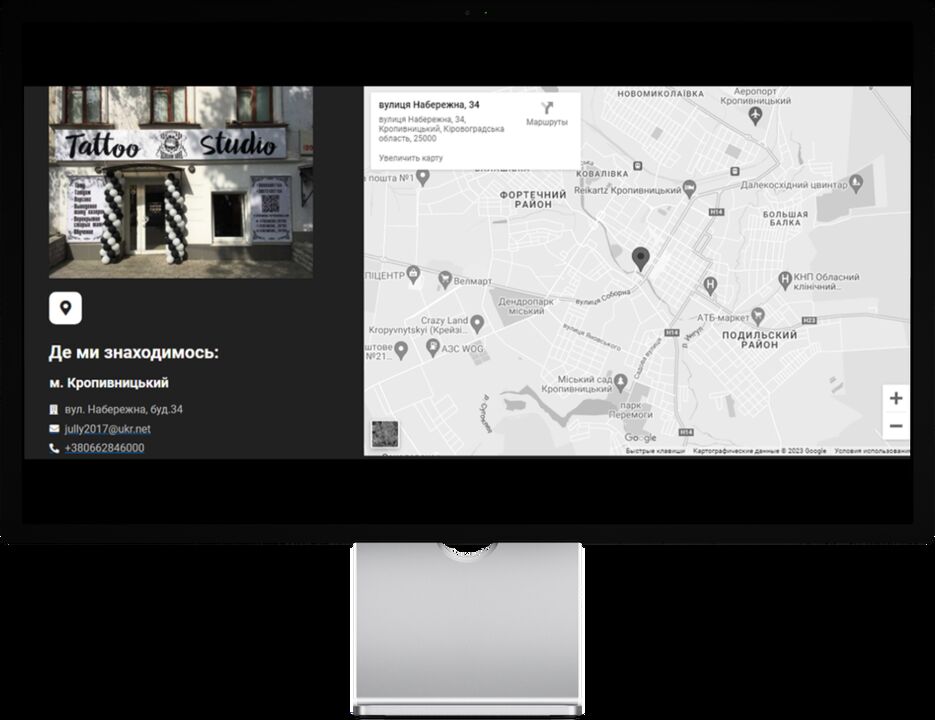
Task: Click the Маршруты directions arrow icon
Action: 547,108
